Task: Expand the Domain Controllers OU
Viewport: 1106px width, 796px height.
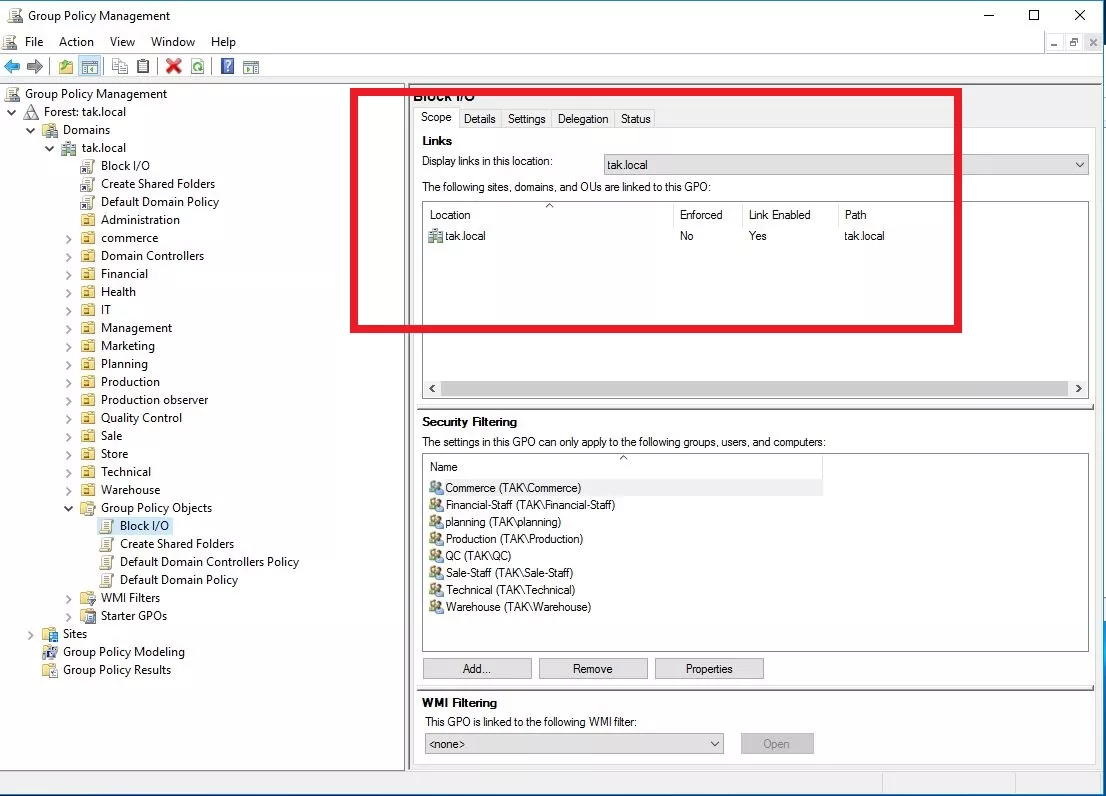Action: tap(68, 257)
